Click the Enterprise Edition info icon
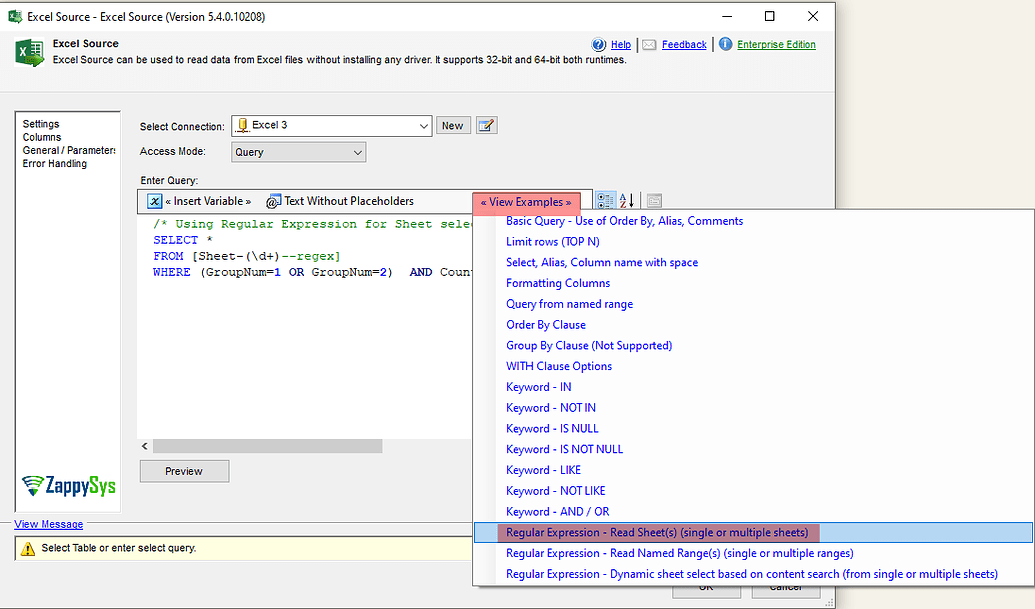 [725, 44]
